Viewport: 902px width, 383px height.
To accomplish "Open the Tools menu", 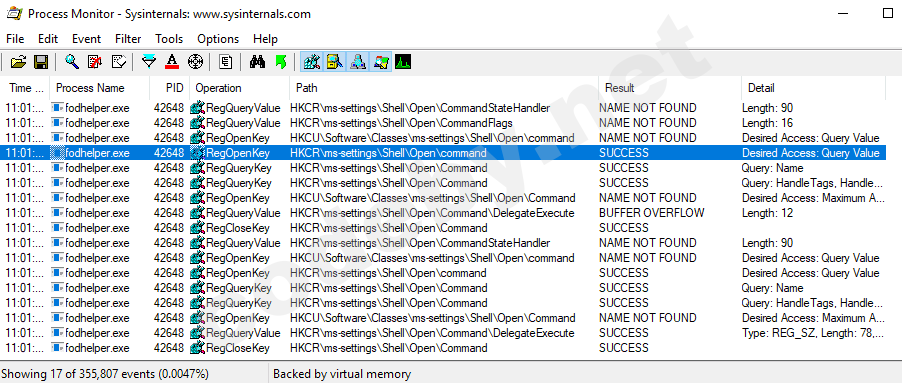I will click(x=169, y=39).
